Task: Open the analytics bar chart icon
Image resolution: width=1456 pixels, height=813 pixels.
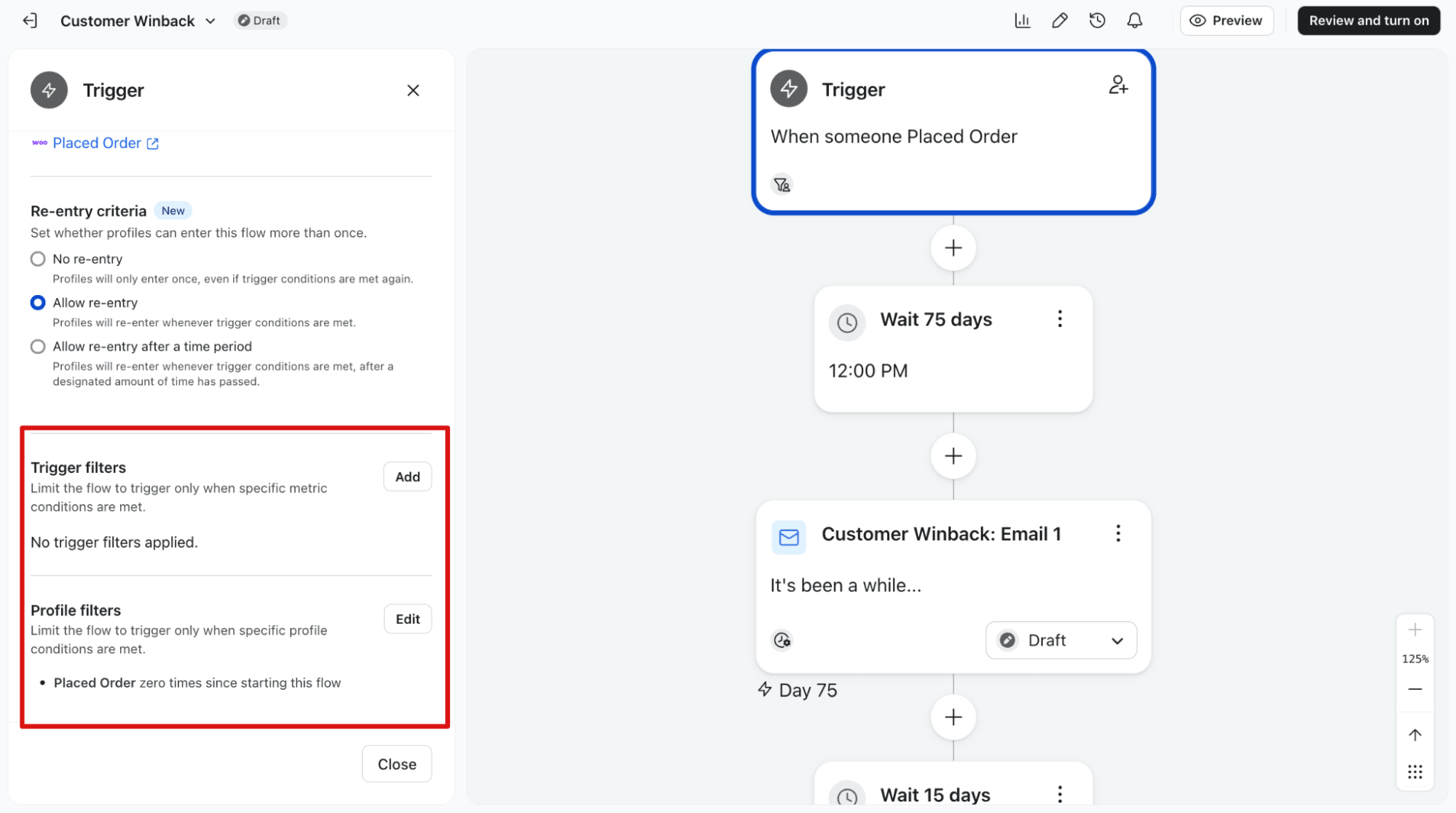Action: (x=1022, y=20)
